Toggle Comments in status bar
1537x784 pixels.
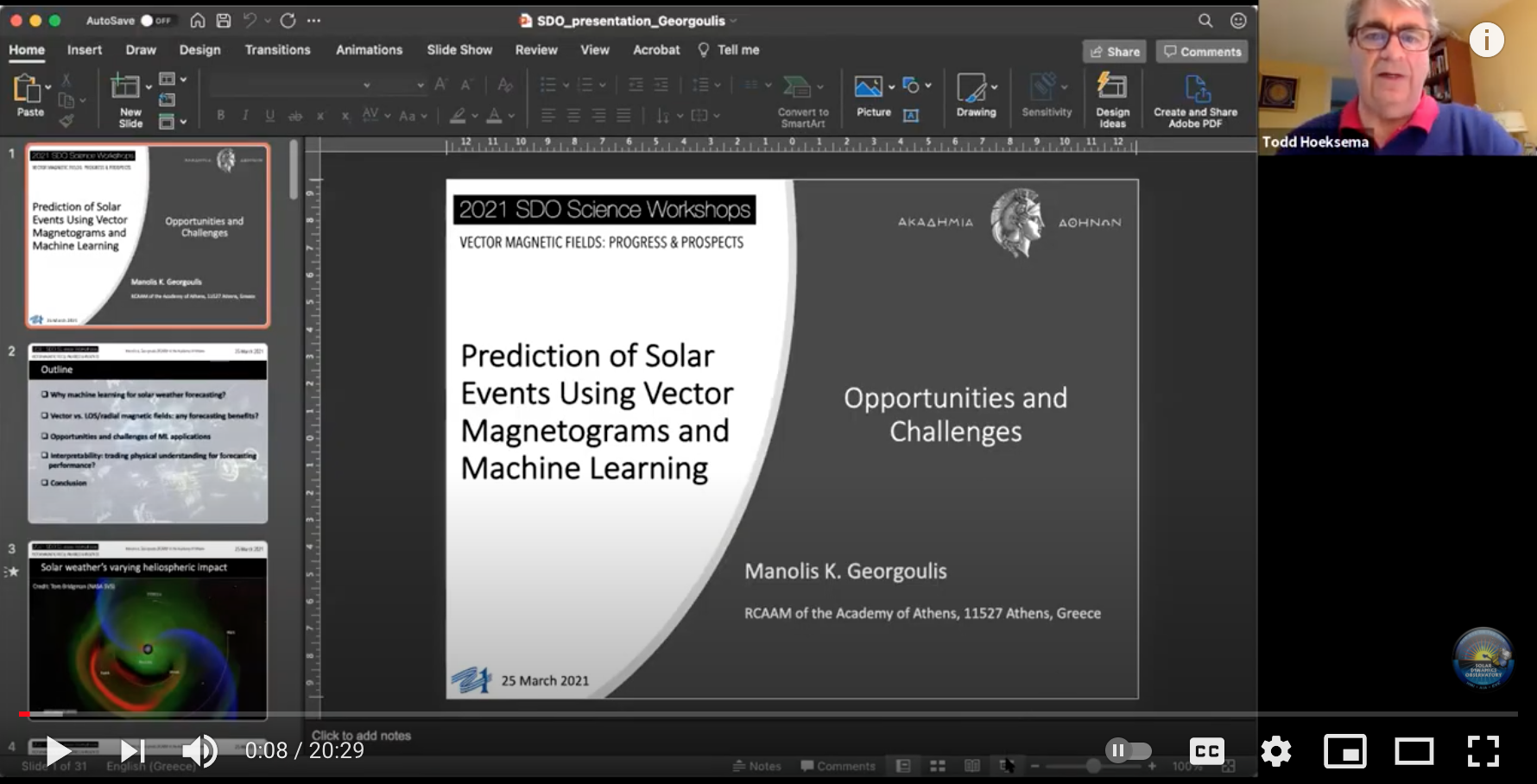tap(838, 766)
